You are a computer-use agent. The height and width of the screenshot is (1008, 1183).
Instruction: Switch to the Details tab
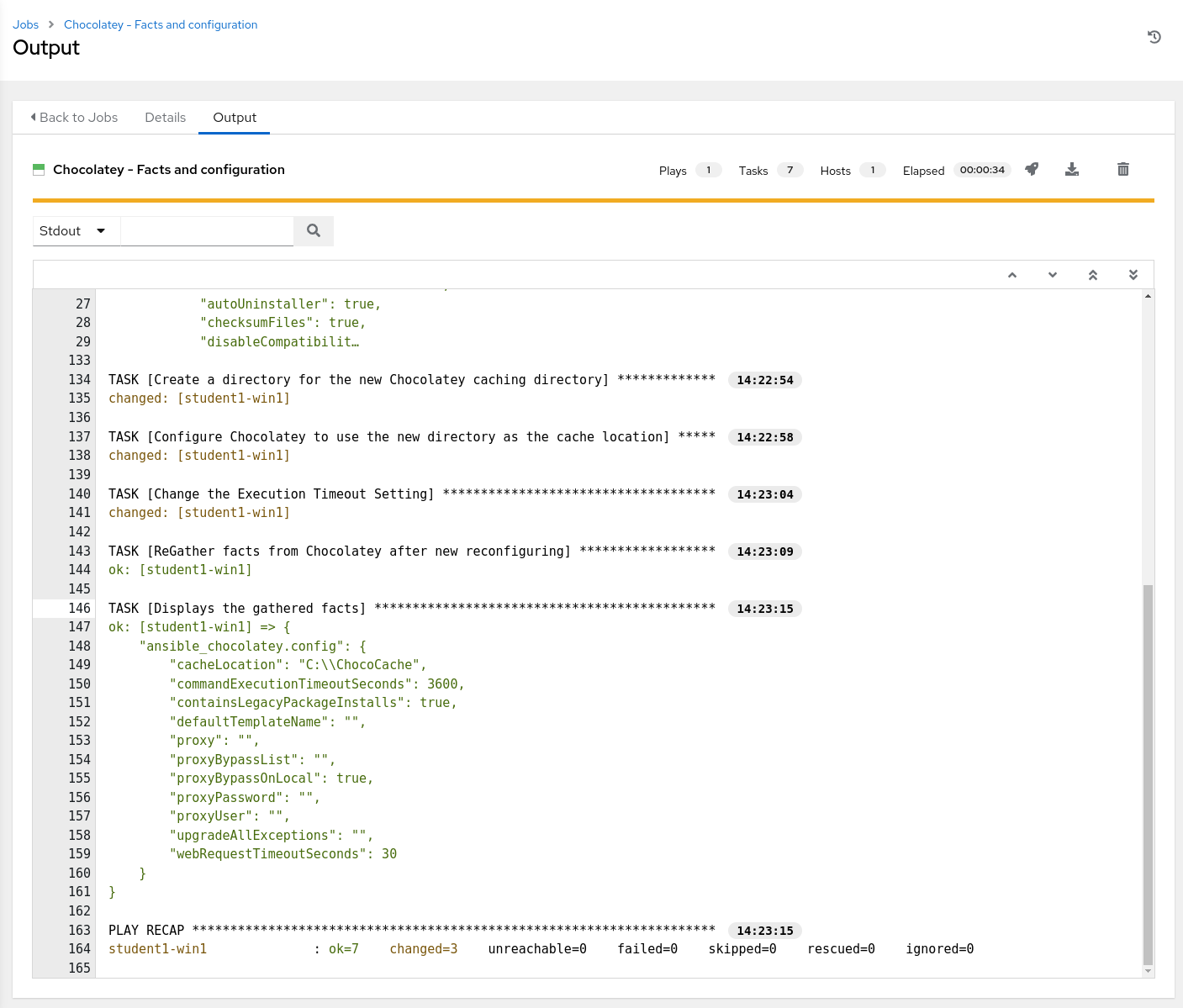[166, 118]
